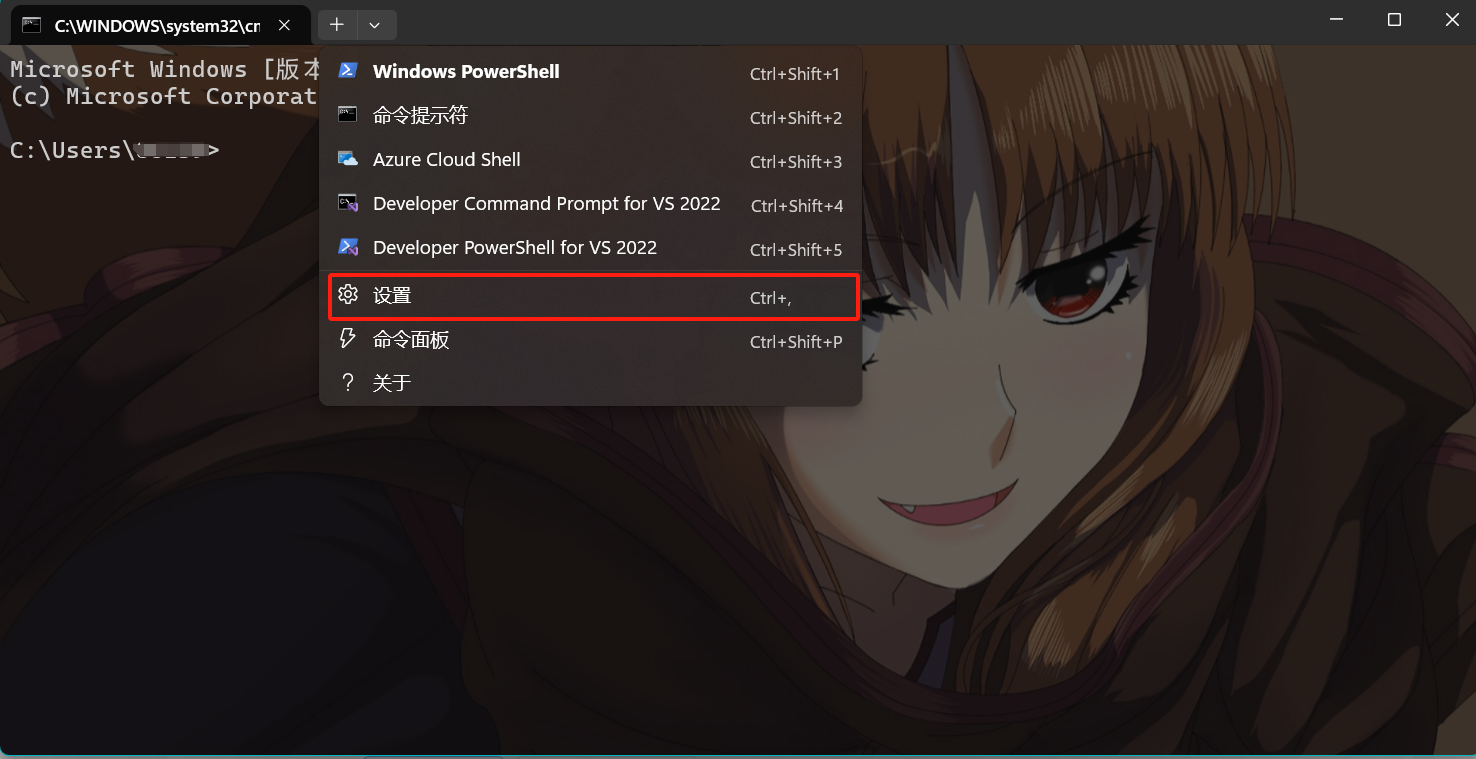Click the 命令提示符 console icon

point(348,114)
